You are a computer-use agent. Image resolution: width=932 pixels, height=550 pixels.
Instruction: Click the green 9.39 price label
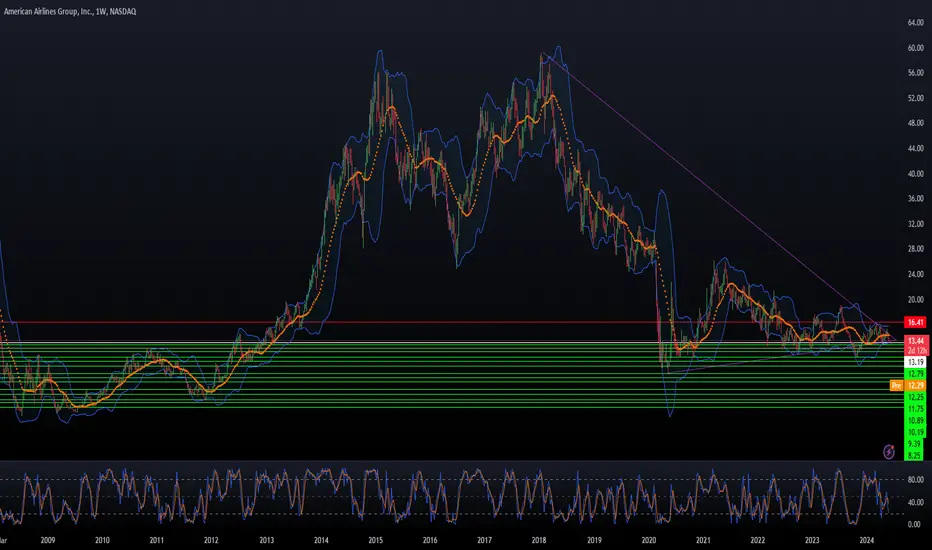(914, 444)
